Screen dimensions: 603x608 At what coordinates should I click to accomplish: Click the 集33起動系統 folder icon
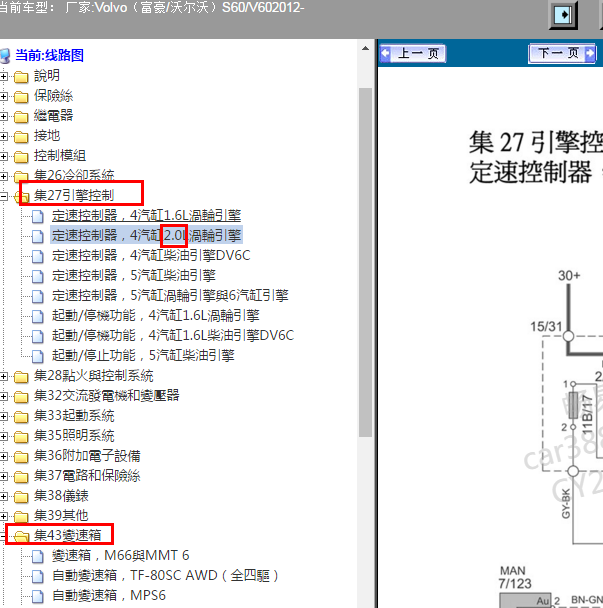pyautogui.click(x=21, y=416)
